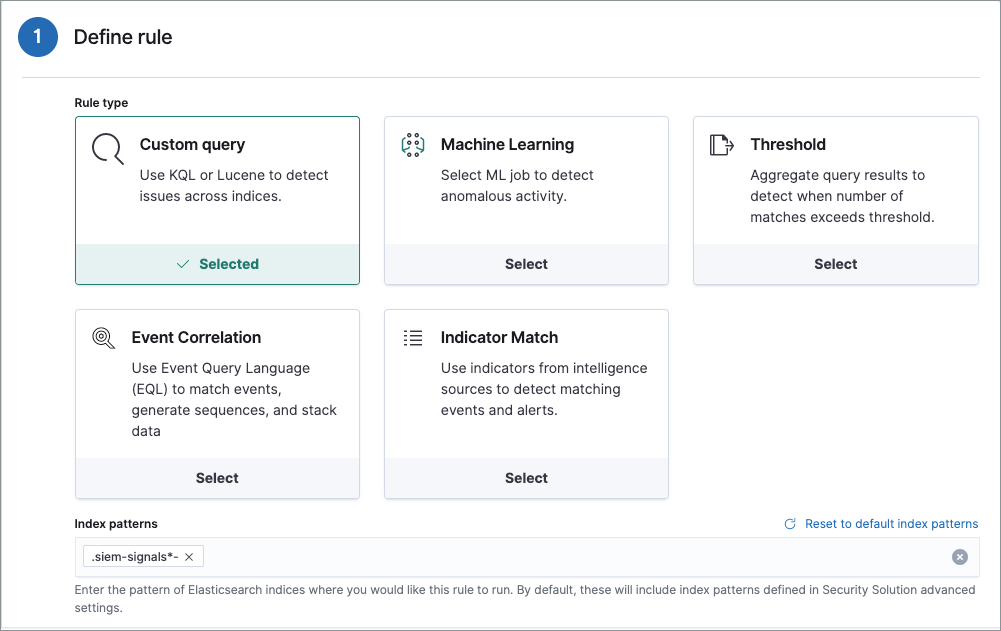Image resolution: width=1001 pixels, height=631 pixels.
Task: Click the green checkmark on Selected rule type
Action: pos(182,264)
